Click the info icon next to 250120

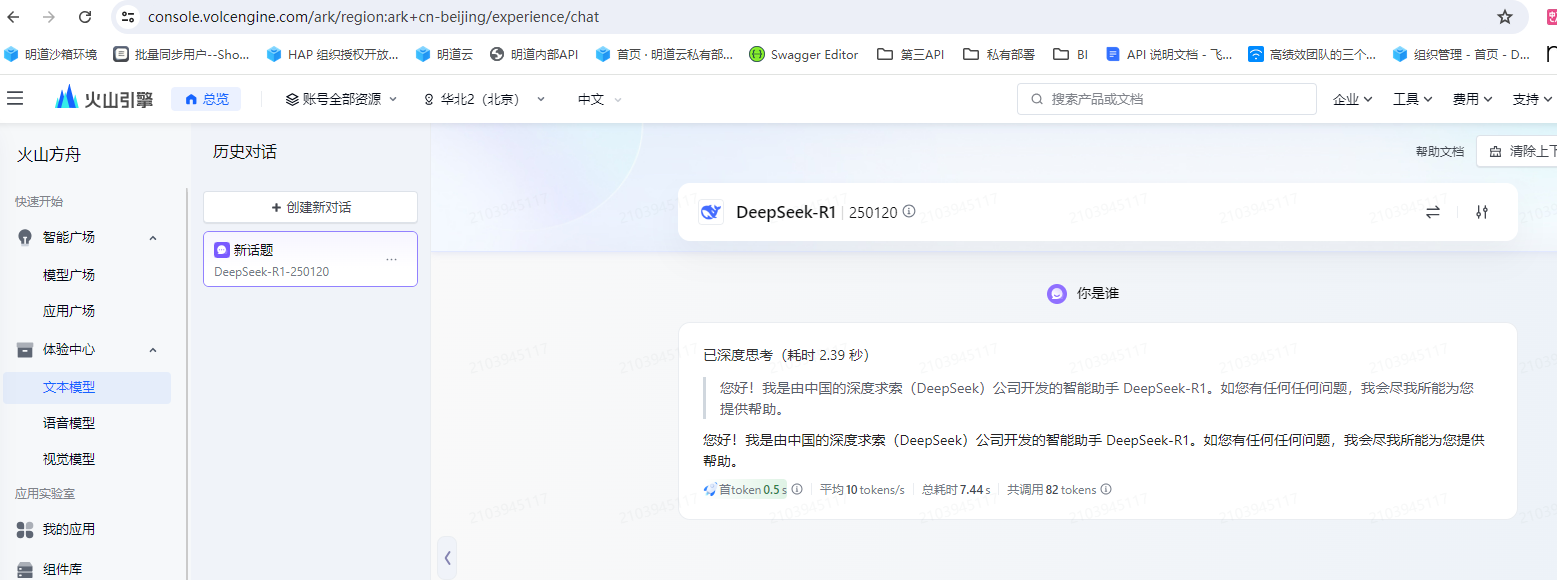(909, 212)
